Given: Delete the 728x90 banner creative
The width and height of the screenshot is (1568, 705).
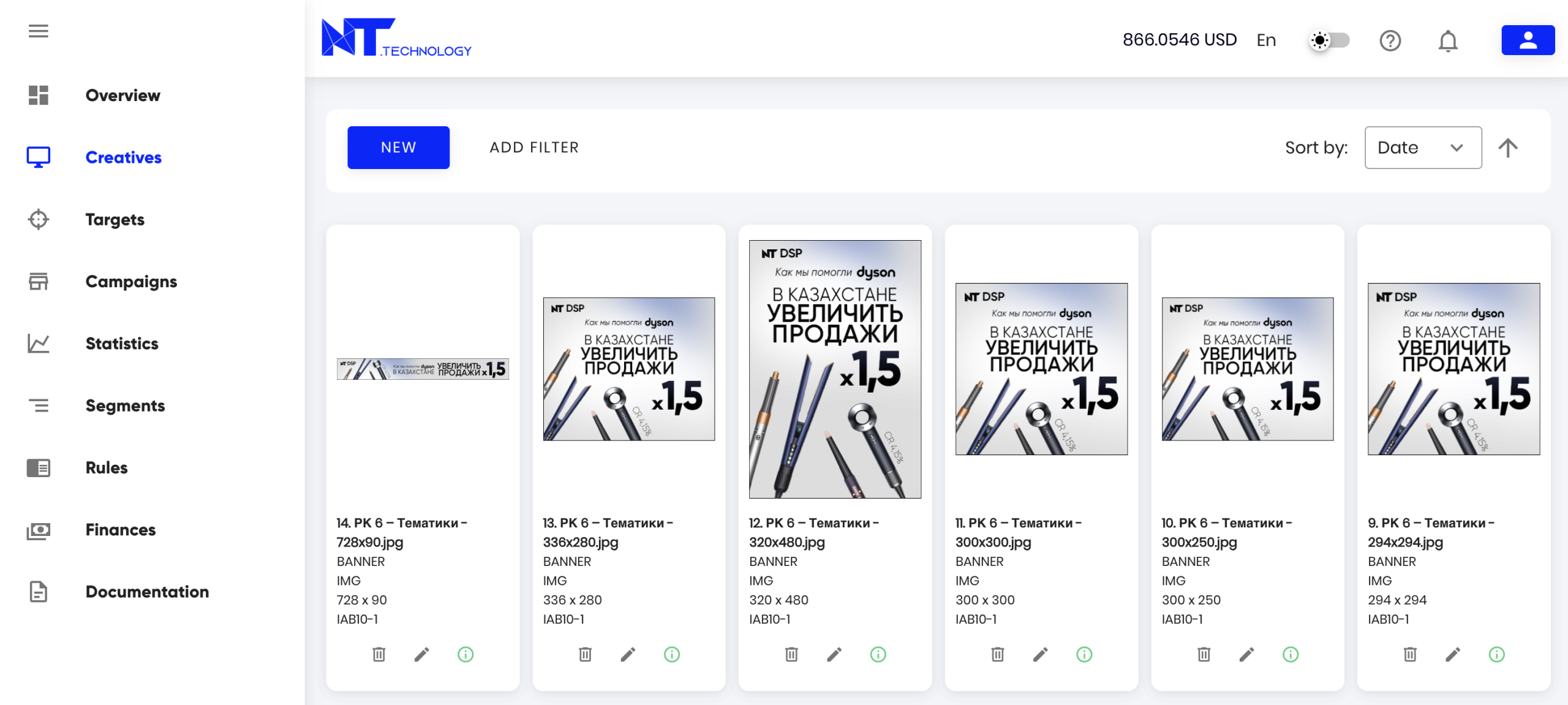Looking at the screenshot, I should (379, 654).
